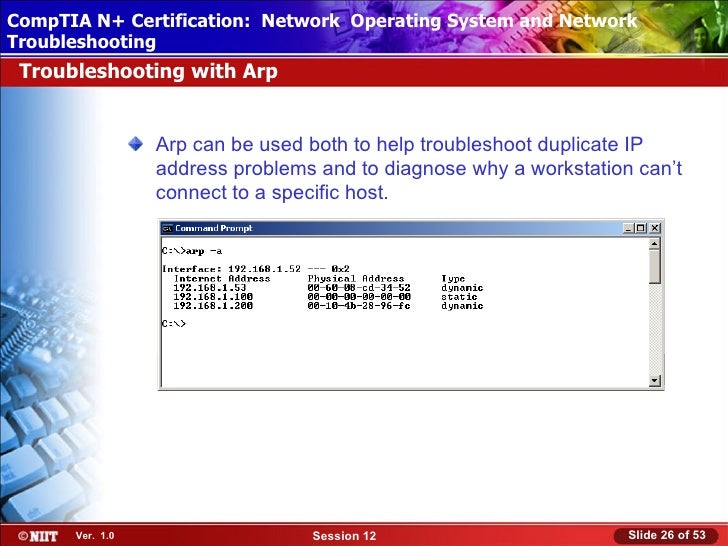Select IP address 192.168.1.53
Image resolution: width=728 pixels, height=546 pixels.
click(x=210, y=288)
